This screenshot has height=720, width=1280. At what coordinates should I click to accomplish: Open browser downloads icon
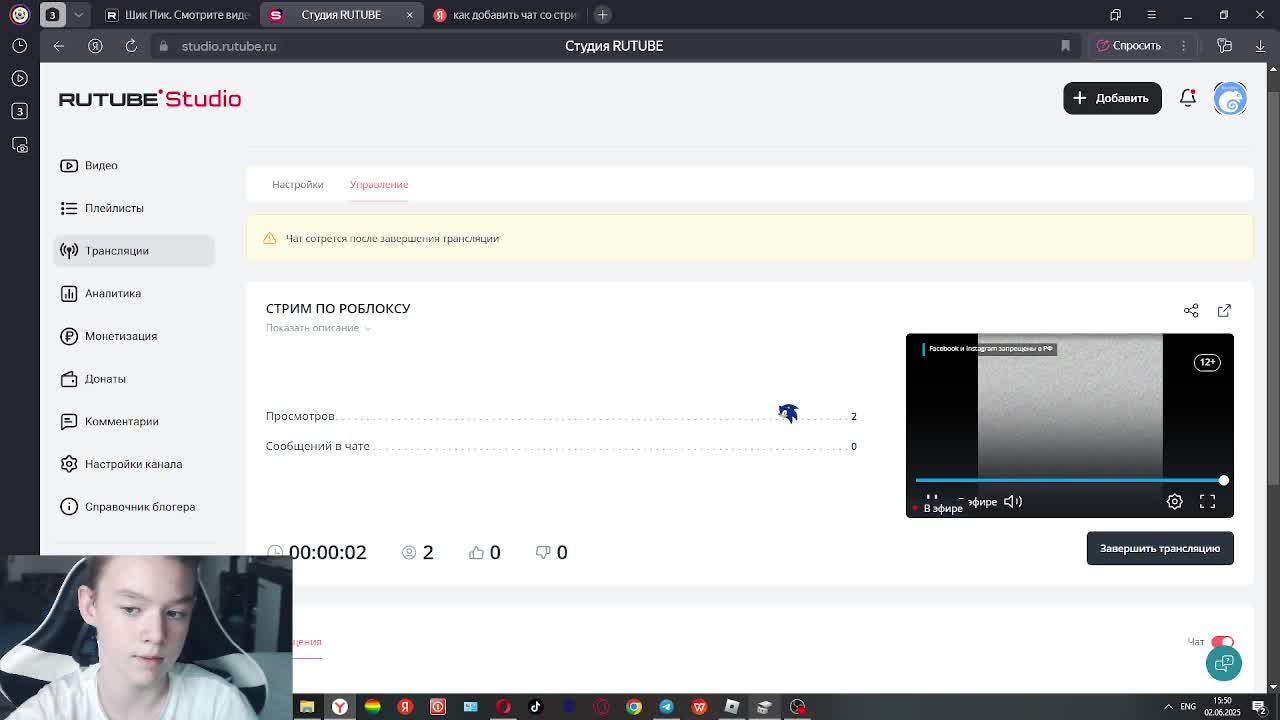point(1260,46)
